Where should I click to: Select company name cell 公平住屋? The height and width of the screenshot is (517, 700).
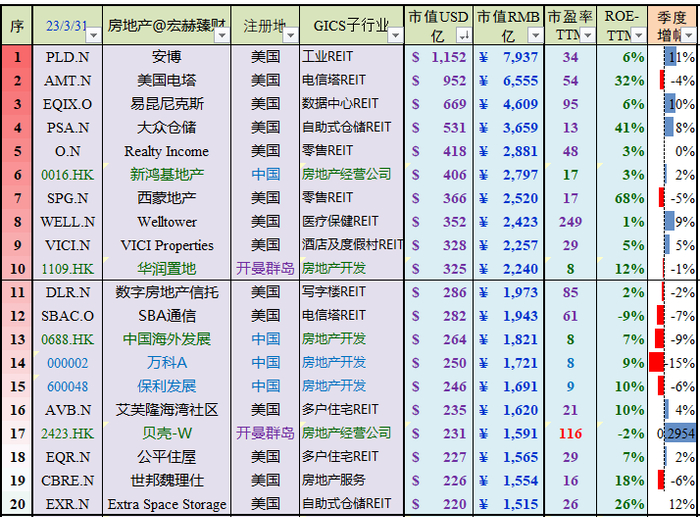167,457
